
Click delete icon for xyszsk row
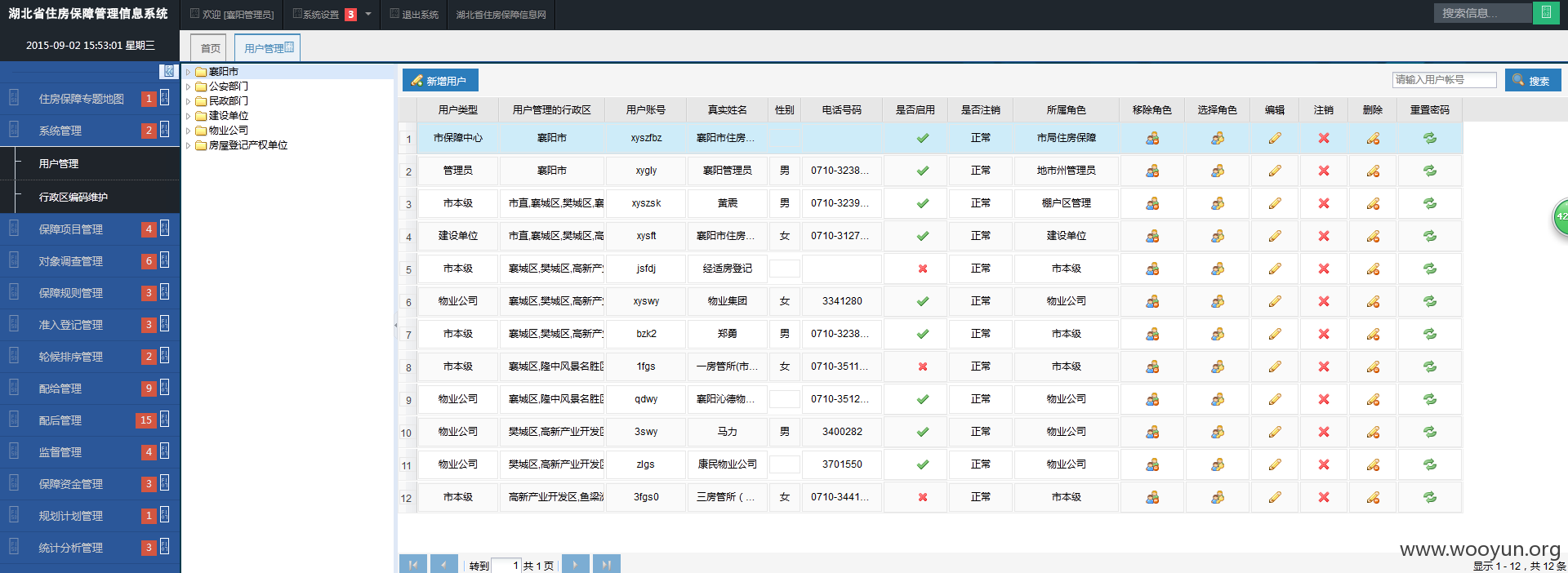tap(1373, 203)
